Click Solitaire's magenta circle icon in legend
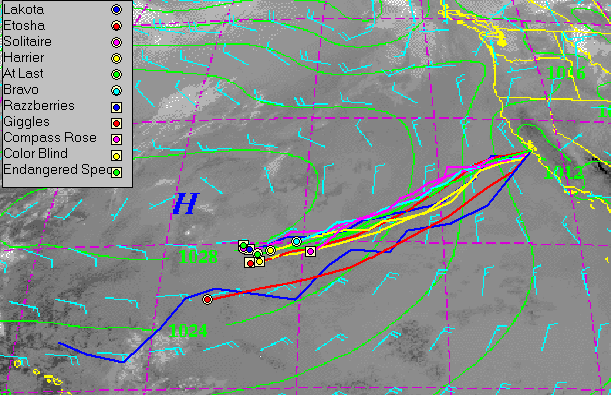The image size is (611, 395). 116,42
